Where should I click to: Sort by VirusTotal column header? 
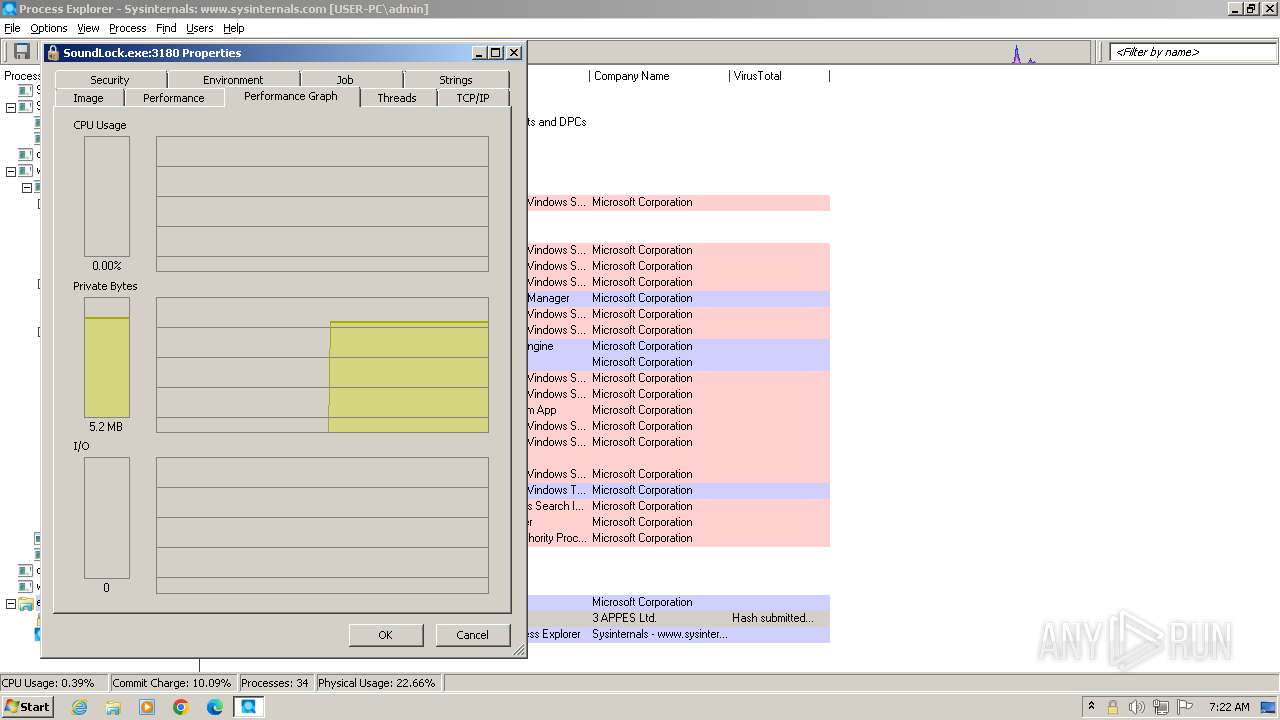pos(779,76)
